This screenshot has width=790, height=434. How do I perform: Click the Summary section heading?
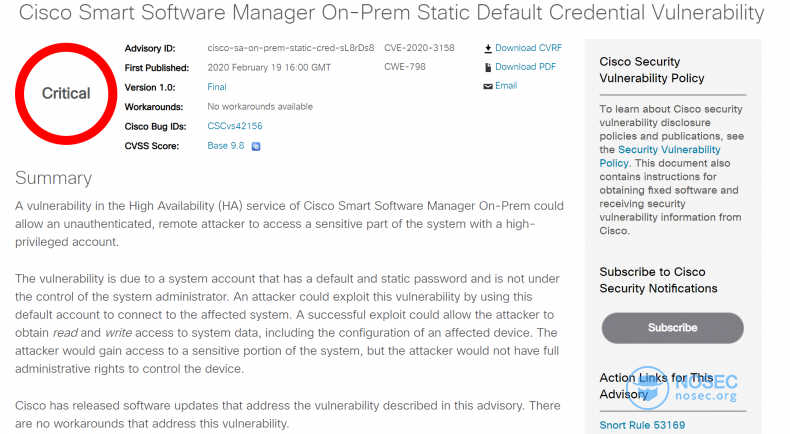pyautogui.click(x=53, y=178)
